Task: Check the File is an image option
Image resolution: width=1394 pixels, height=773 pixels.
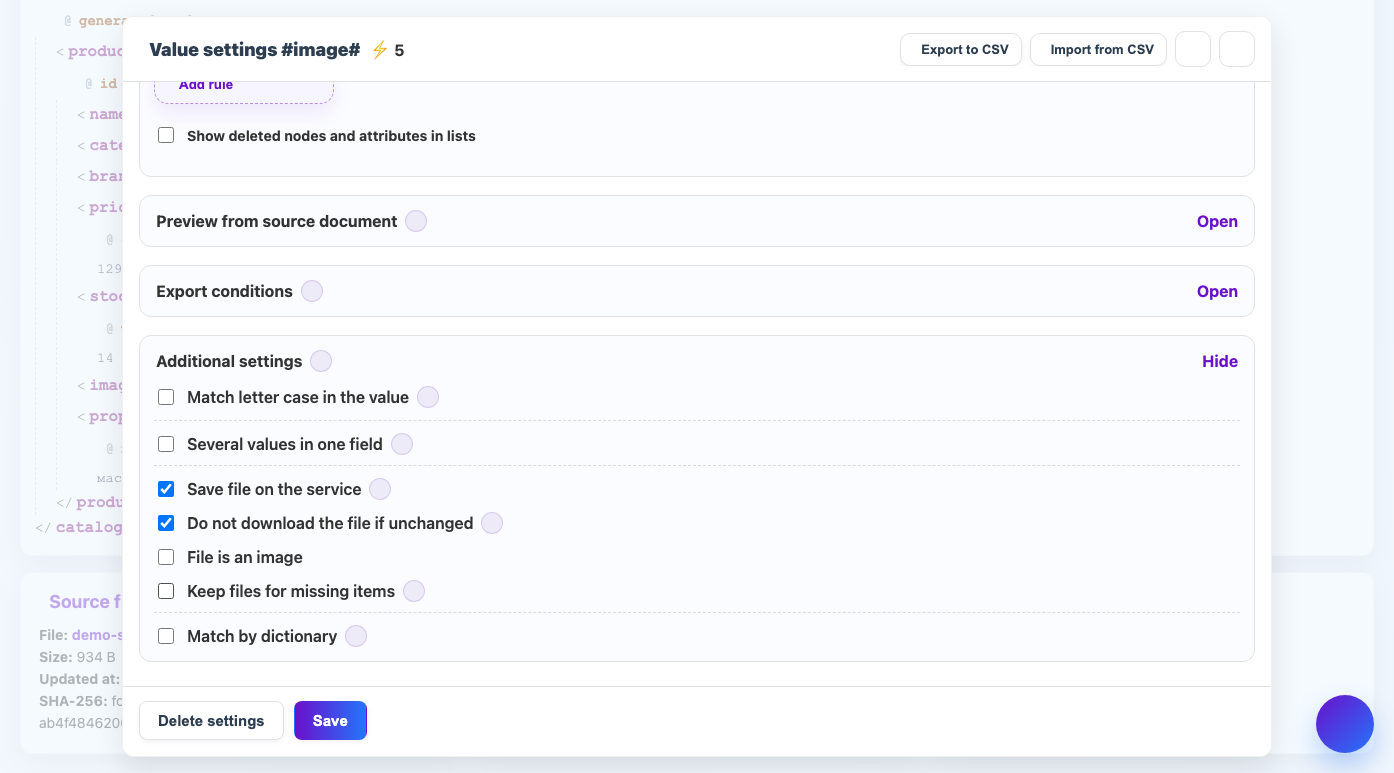Action: click(166, 557)
